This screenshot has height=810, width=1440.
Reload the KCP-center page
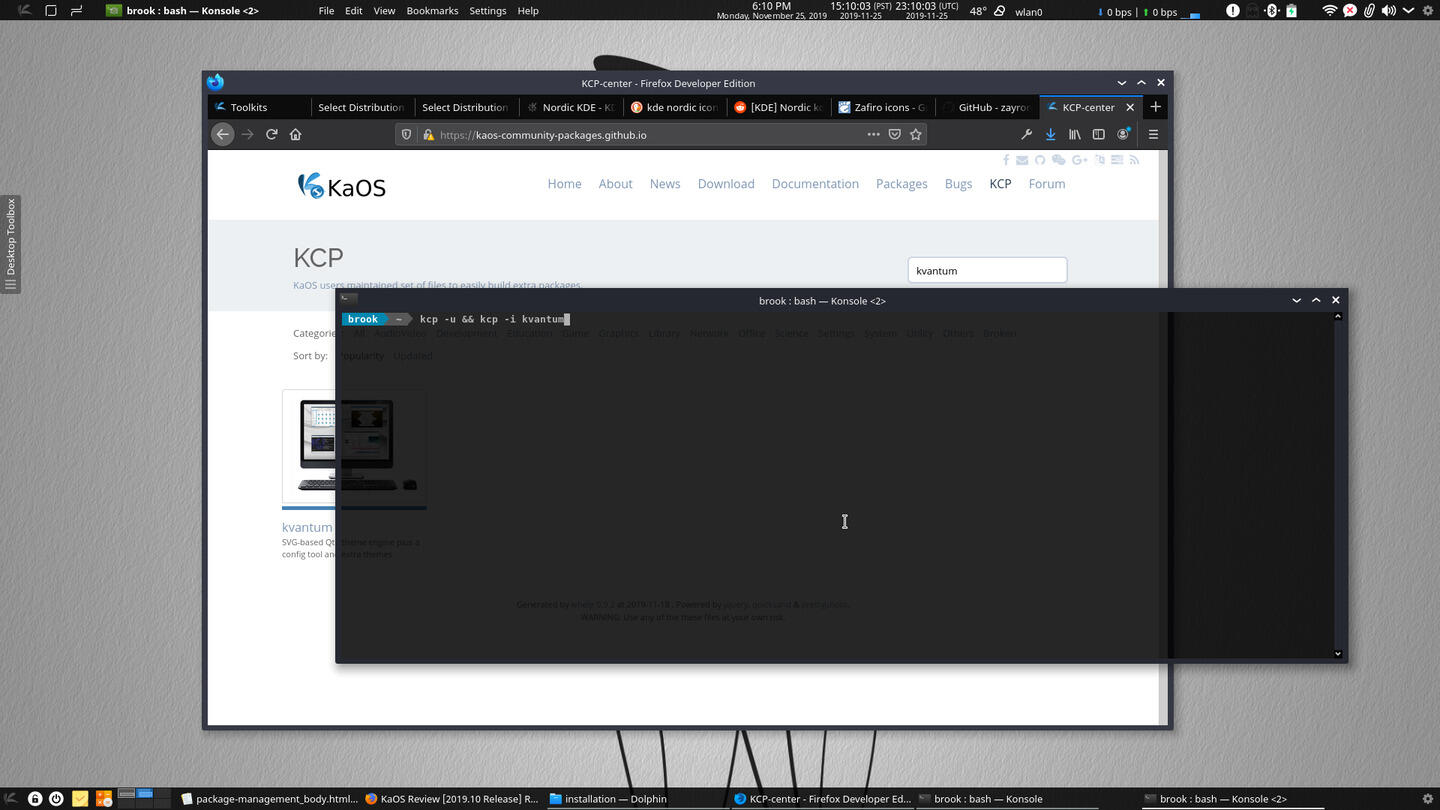[x=271, y=134]
